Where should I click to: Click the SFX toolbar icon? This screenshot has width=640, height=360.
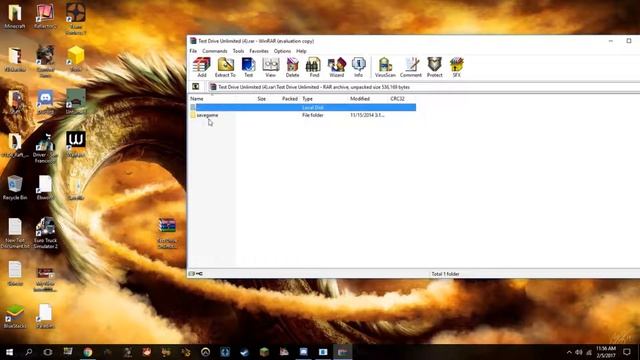point(456,67)
